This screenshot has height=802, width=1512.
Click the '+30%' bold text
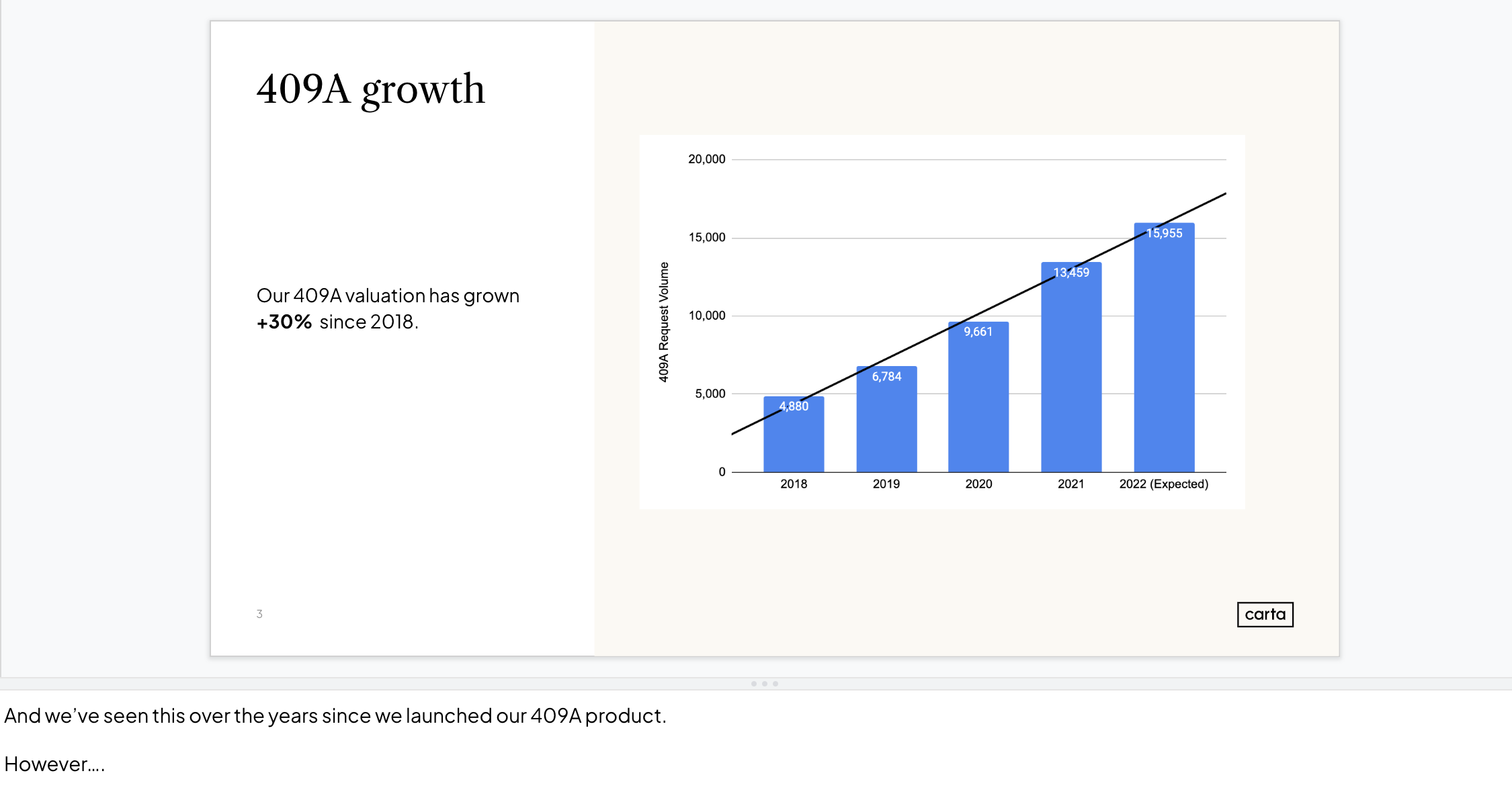[284, 322]
